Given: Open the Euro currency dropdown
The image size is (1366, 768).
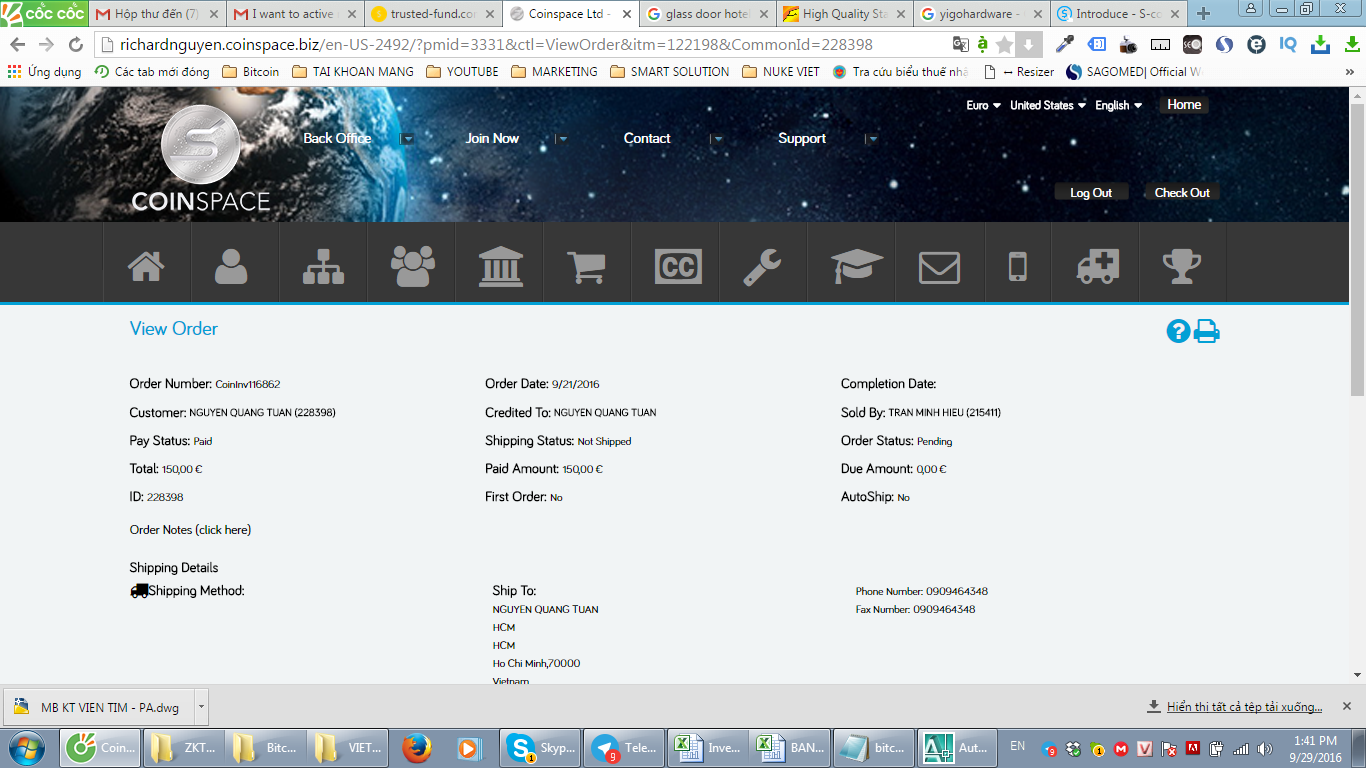Looking at the screenshot, I should pyautogui.click(x=984, y=105).
